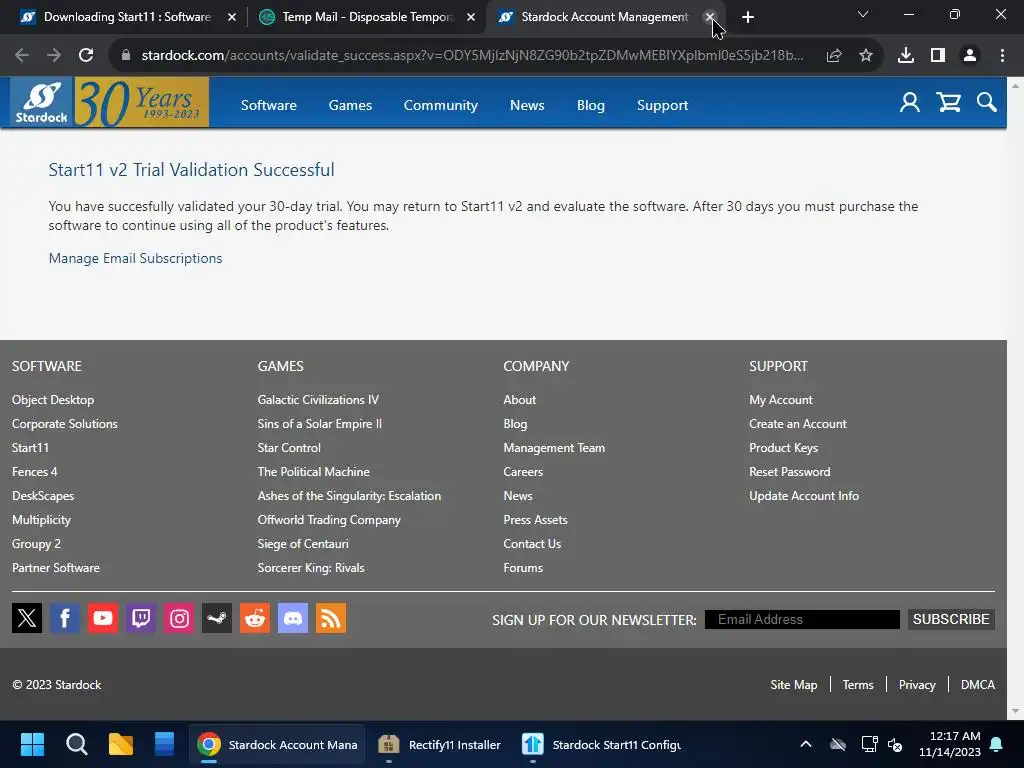Viewport: 1024px width, 768px height.
Task: Open File Explorer from the taskbar
Action: [x=121, y=744]
